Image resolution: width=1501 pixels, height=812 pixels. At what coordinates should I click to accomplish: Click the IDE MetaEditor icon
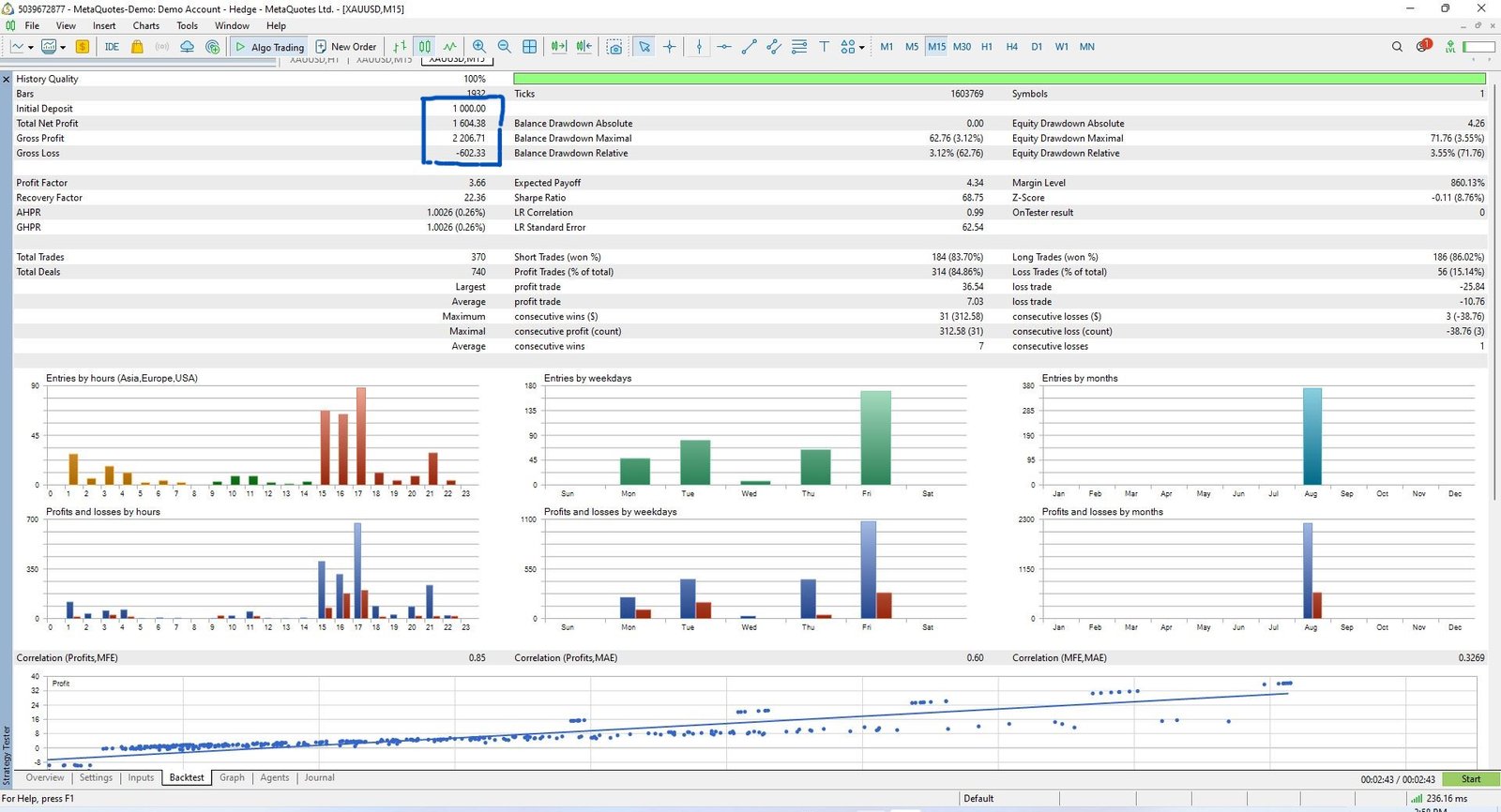tap(112, 47)
